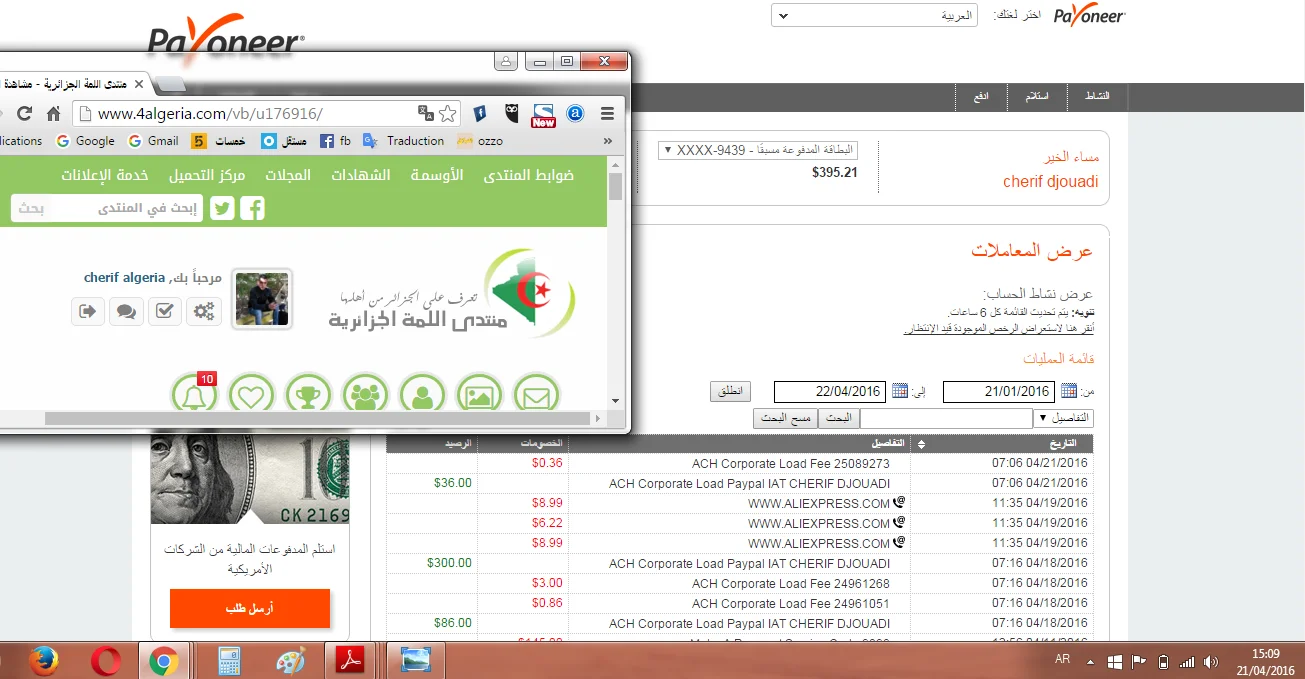Click the orange أرسل طلب button
The width and height of the screenshot is (1305, 679).
249,608
